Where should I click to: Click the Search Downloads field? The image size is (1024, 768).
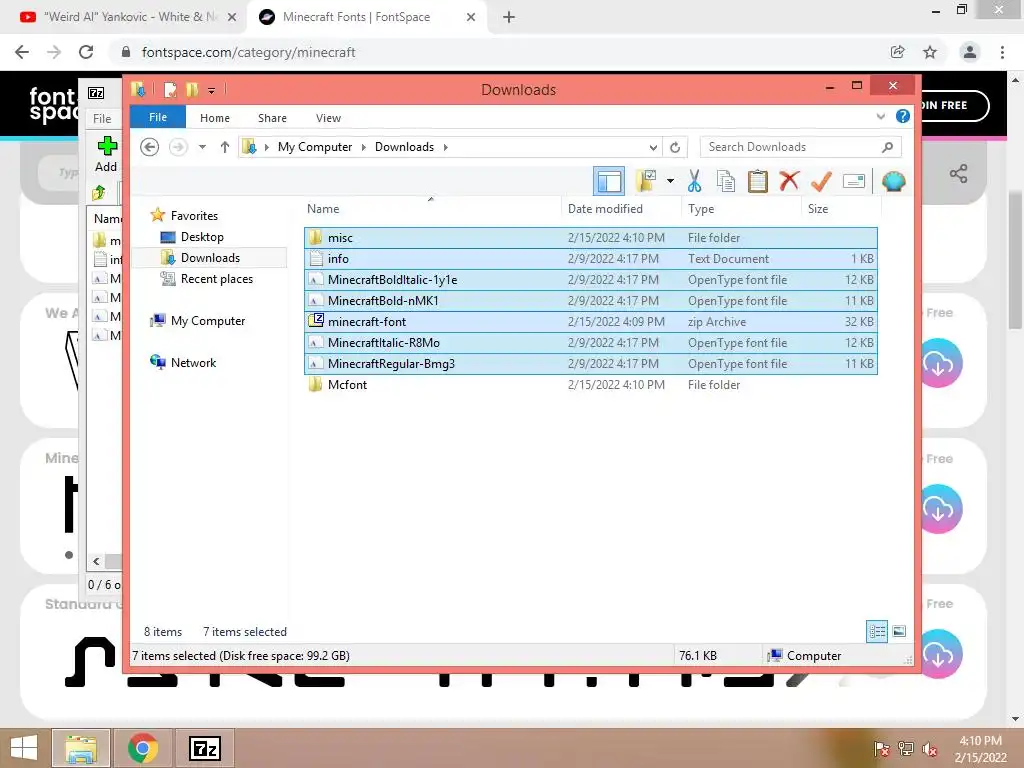[x=801, y=147]
